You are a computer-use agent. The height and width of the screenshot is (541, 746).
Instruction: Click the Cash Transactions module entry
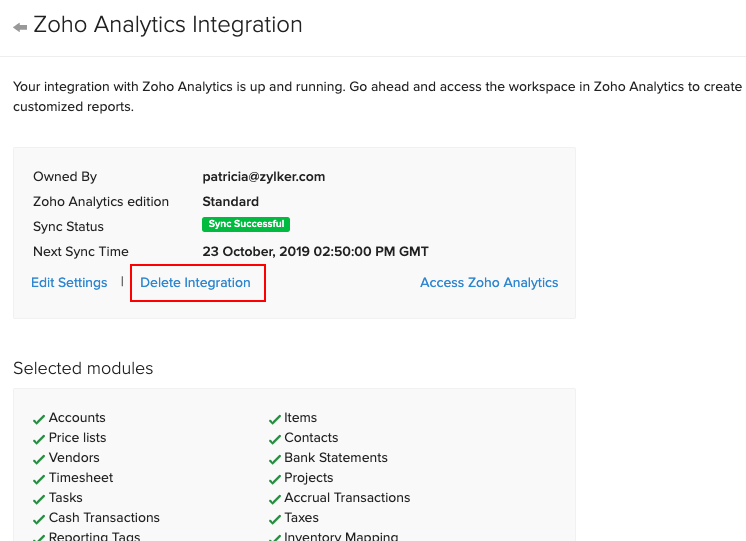pyautogui.click(x=104, y=517)
